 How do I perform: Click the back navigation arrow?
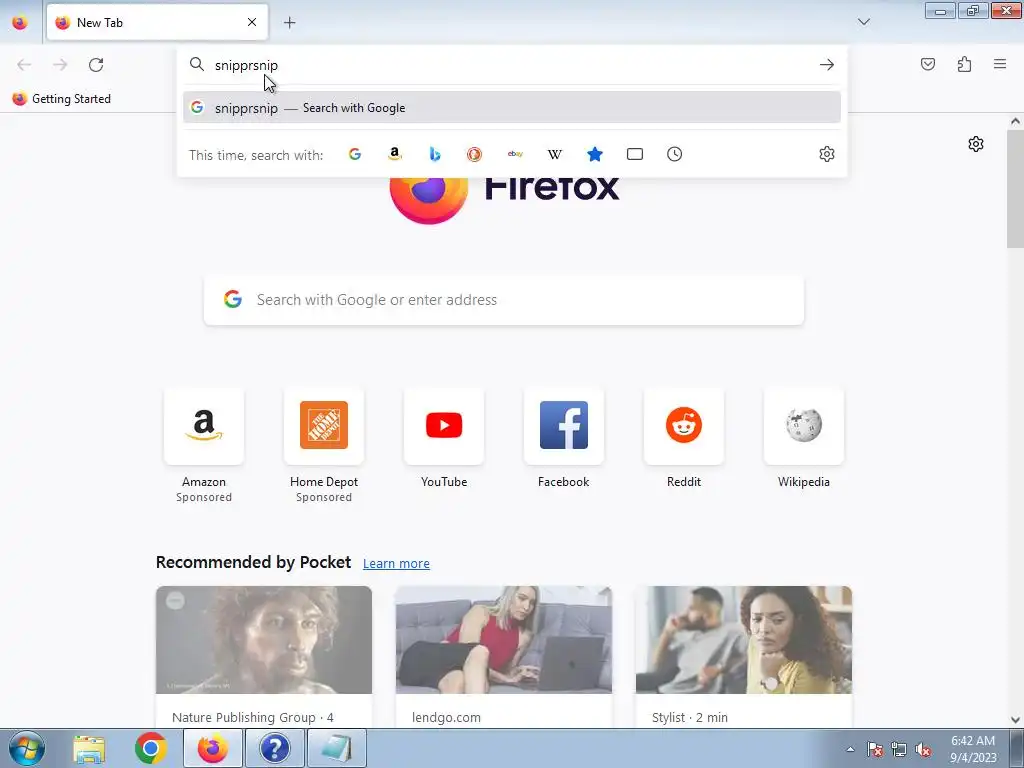click(x=24, y=65)
